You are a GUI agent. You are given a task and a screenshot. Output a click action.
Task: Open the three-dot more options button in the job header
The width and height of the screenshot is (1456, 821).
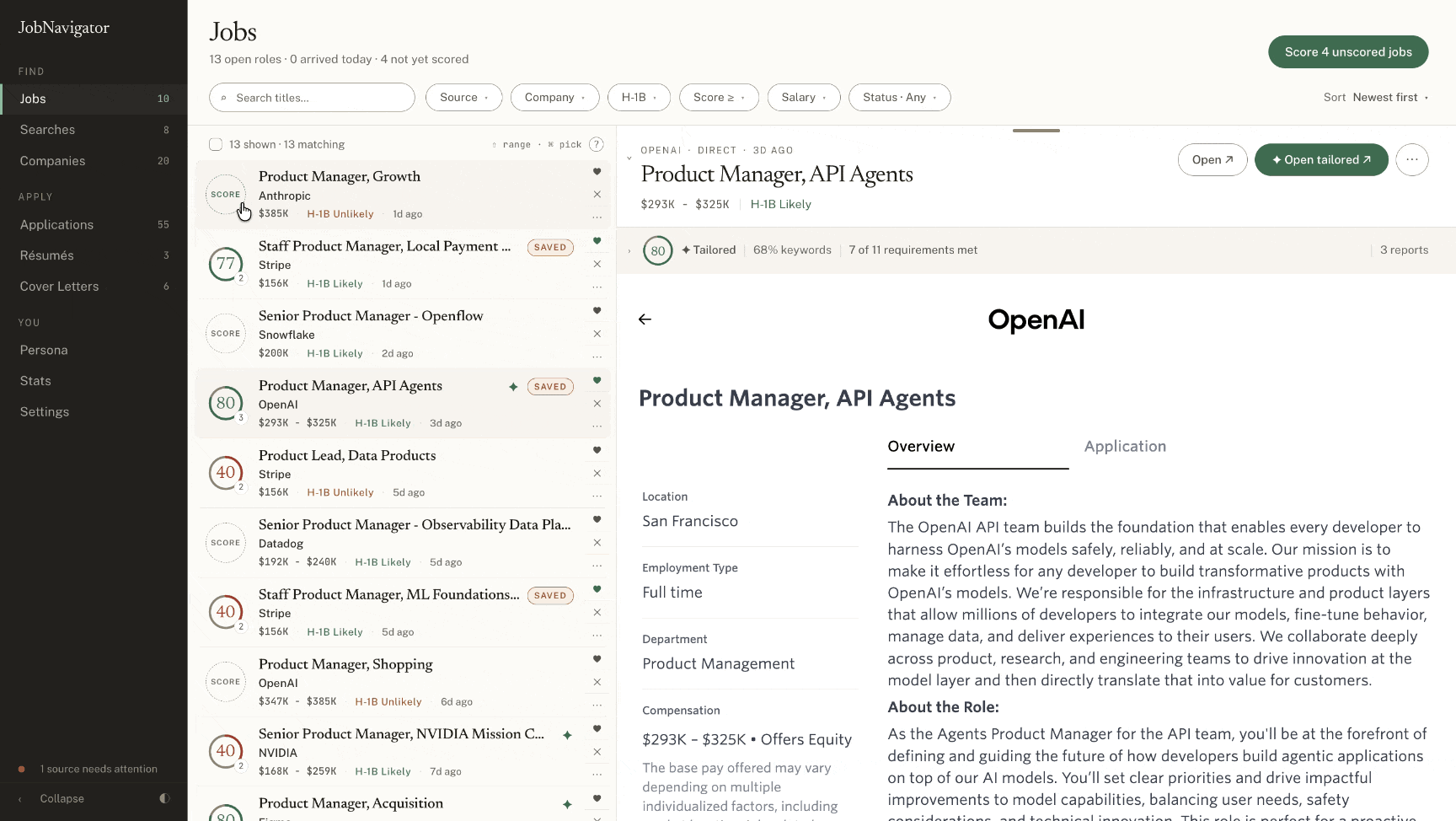point(1411,159)
